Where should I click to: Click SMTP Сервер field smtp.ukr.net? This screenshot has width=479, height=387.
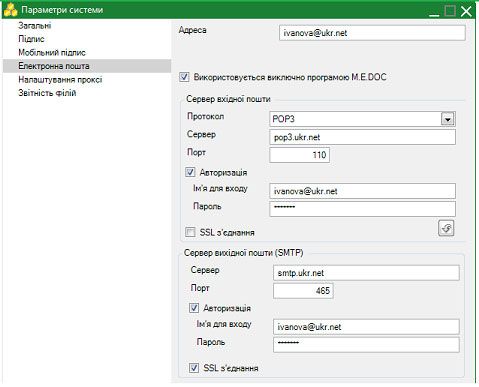click(x=366, y=273)
